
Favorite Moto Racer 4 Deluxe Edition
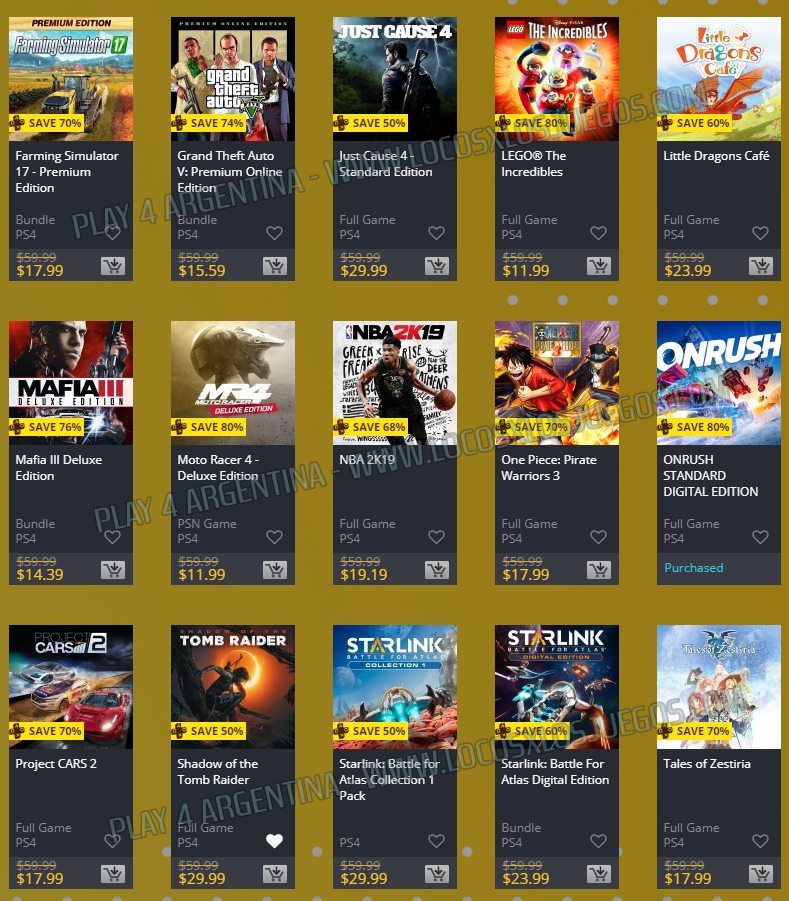(x=275, y=537)
